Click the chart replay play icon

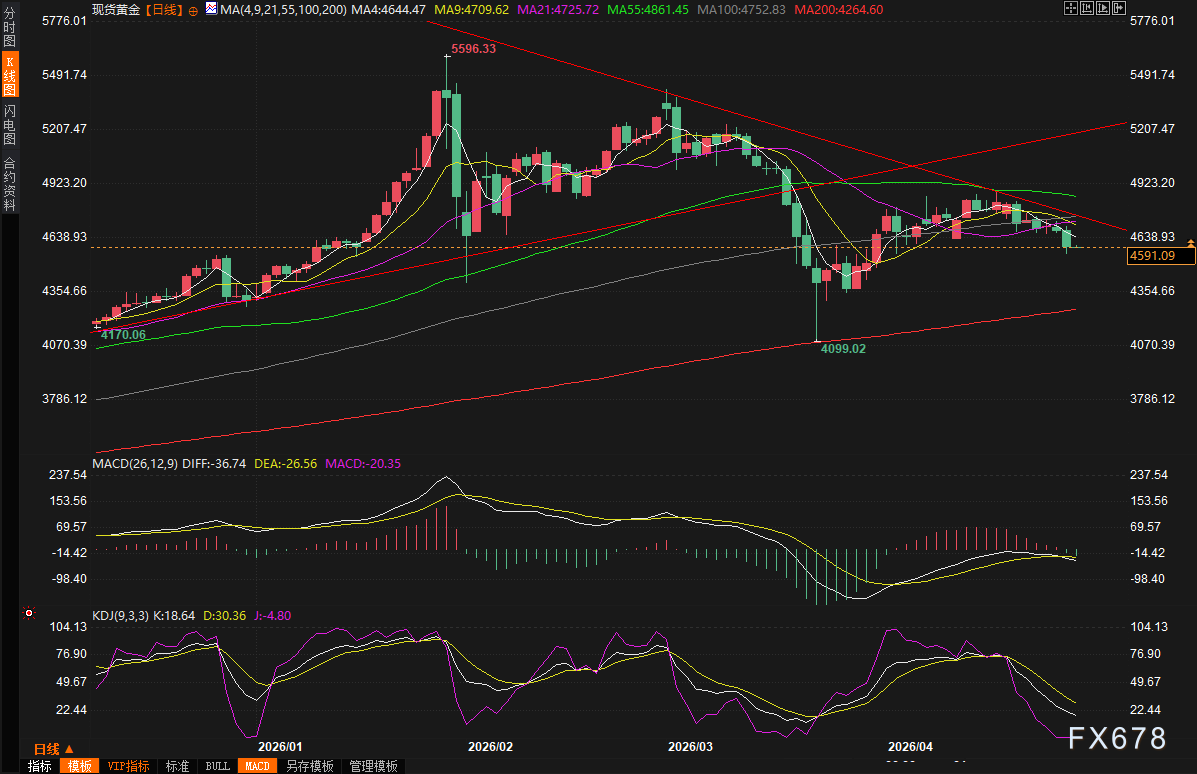click(1105, 8)
